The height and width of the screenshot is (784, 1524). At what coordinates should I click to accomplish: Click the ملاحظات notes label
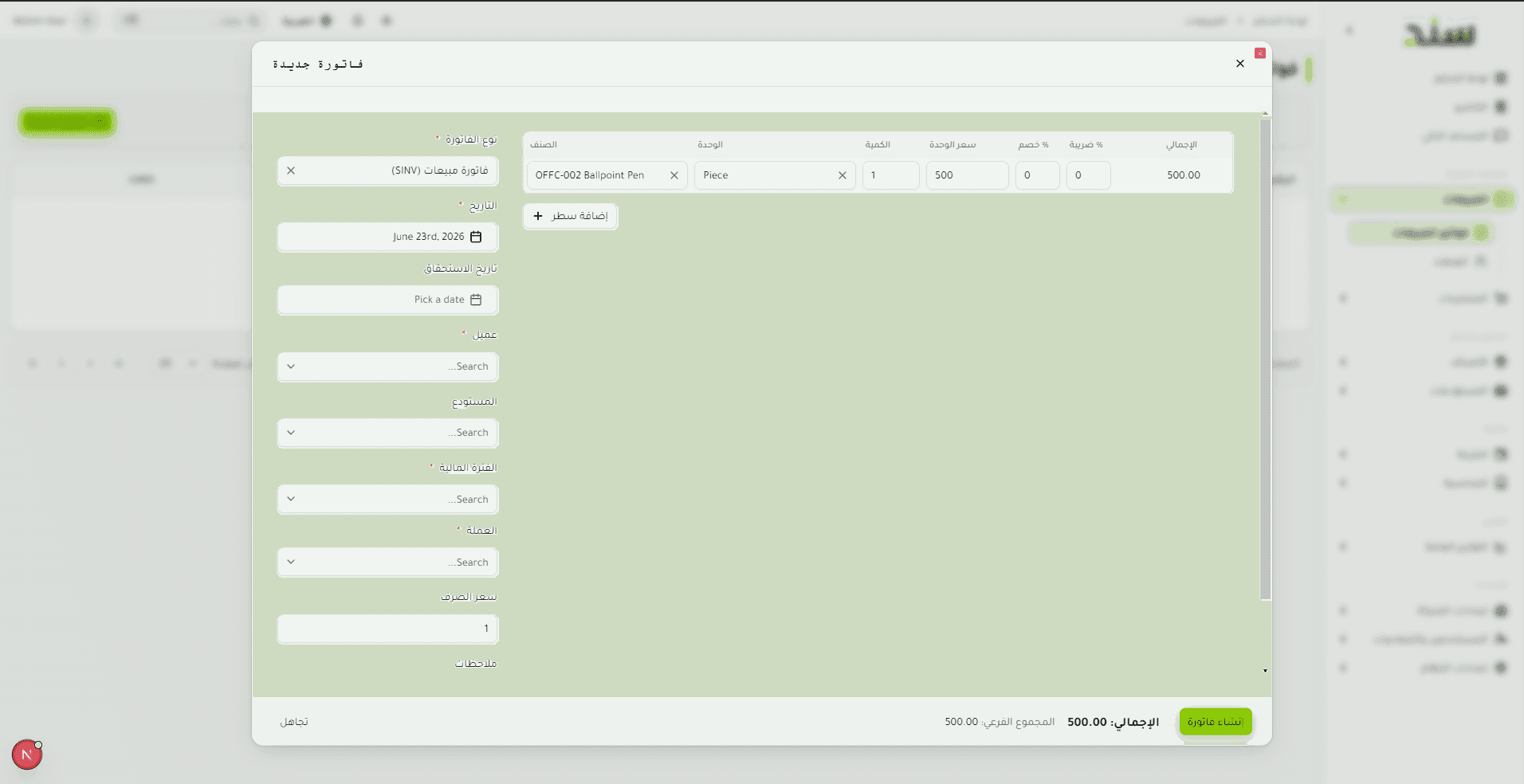point(476,664)
